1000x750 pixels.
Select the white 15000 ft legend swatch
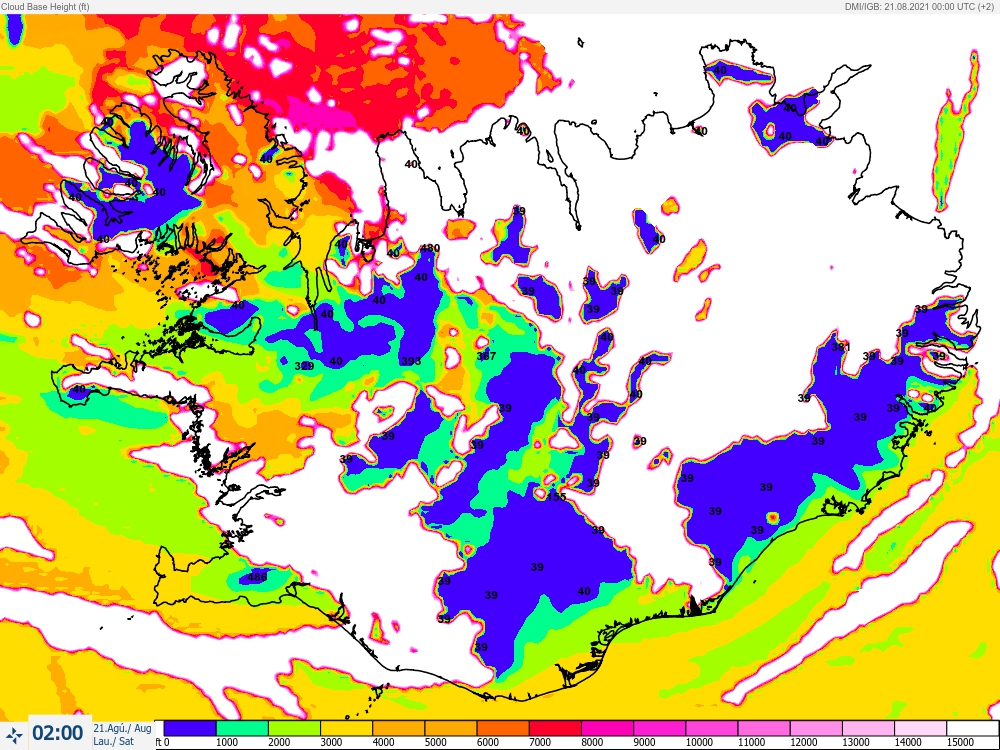click(x=973, y=728)
